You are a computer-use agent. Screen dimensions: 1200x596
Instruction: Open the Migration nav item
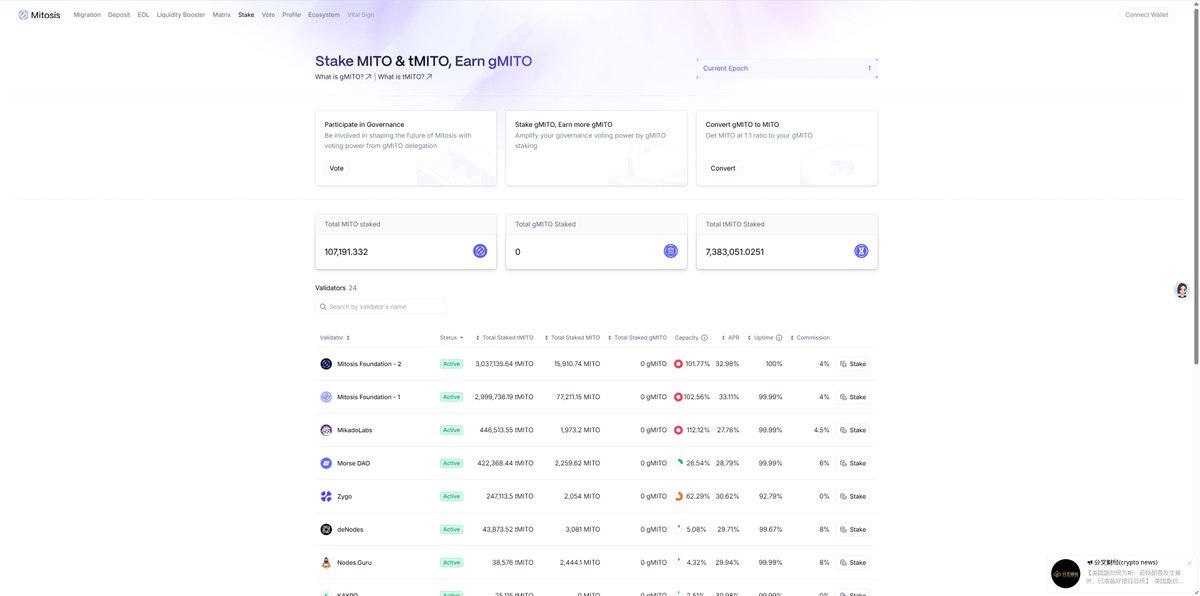tap(87, 15)
